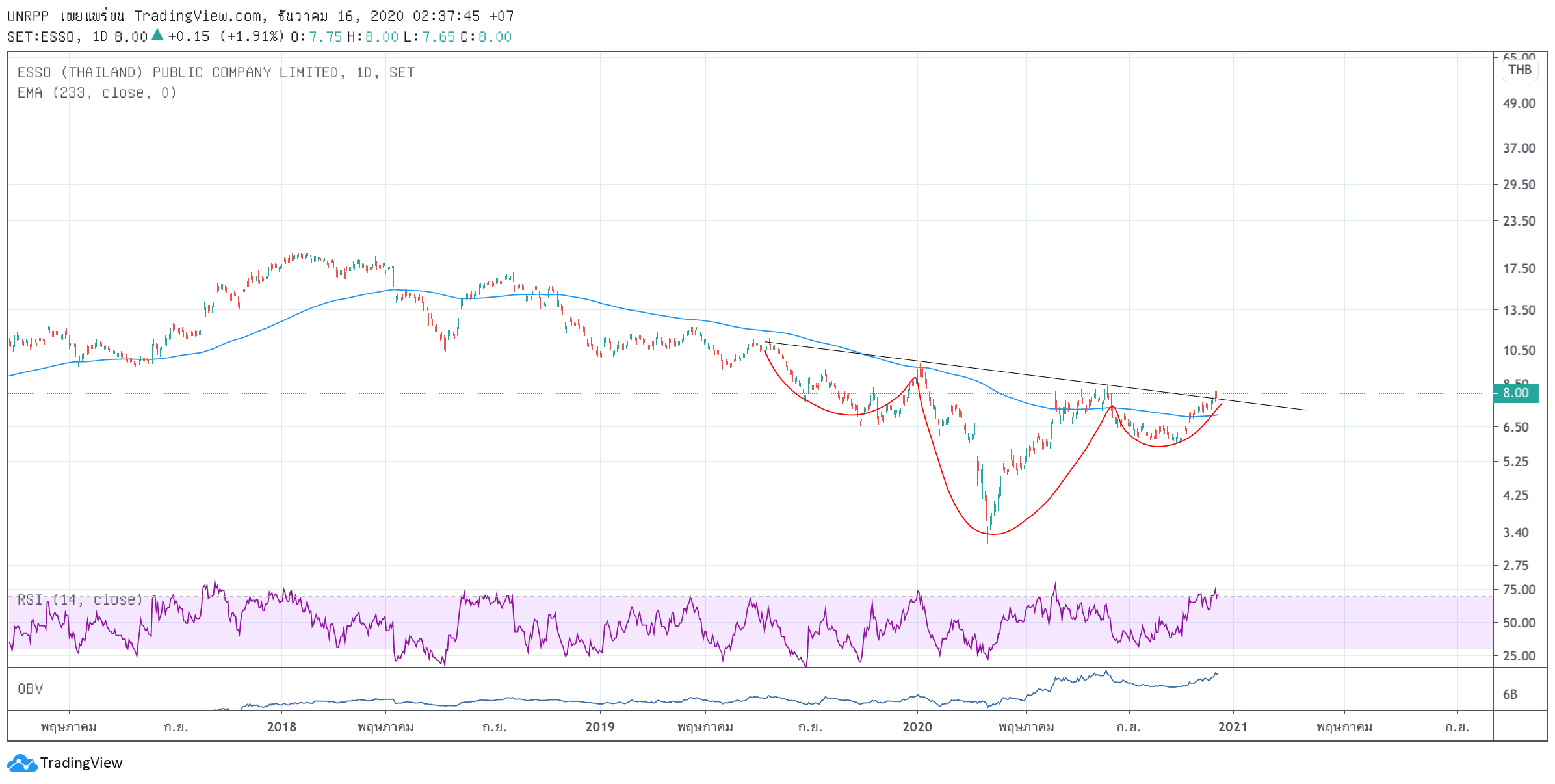Click the 2018 label on time axis
The image size is (1555, 784).
[281, 727]
